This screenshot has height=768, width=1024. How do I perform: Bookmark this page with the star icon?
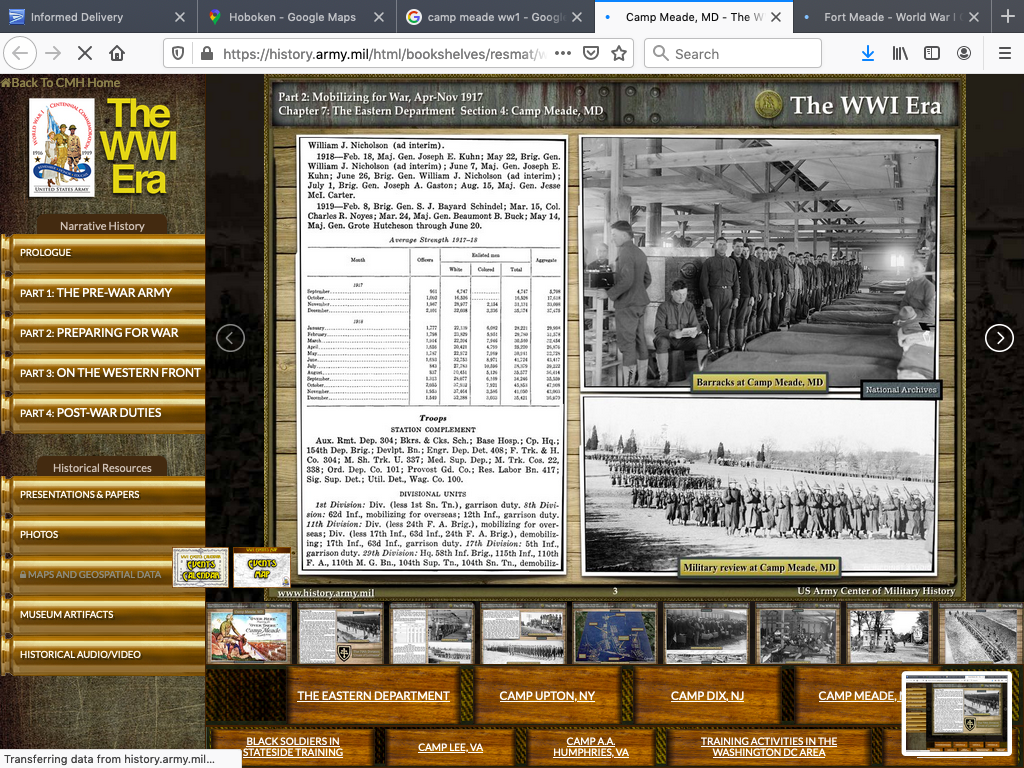[619, 53]
